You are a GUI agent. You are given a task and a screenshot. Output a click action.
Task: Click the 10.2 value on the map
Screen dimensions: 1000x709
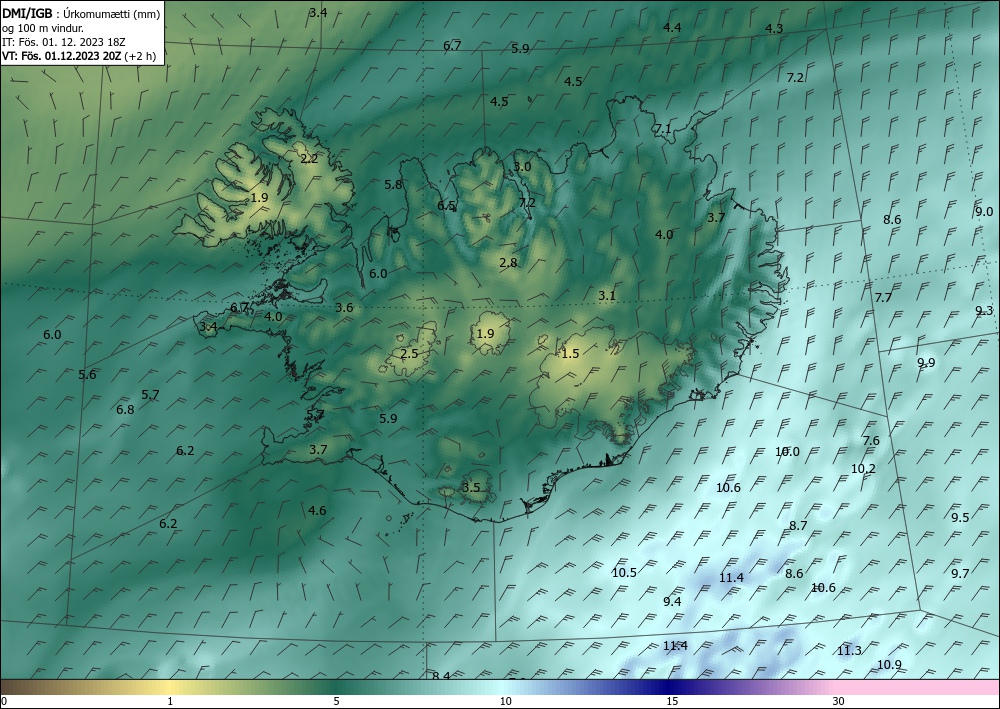[864, 468]
